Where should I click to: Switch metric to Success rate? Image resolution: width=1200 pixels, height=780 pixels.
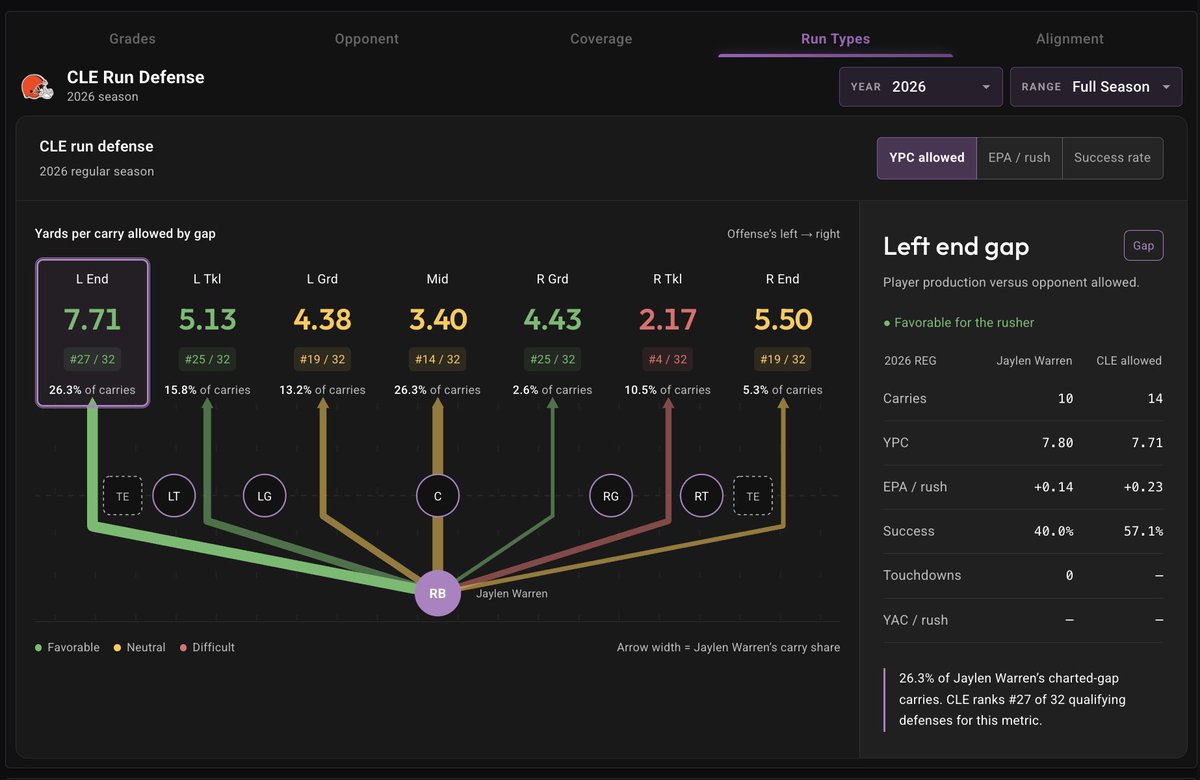(x=1112, y=158)
